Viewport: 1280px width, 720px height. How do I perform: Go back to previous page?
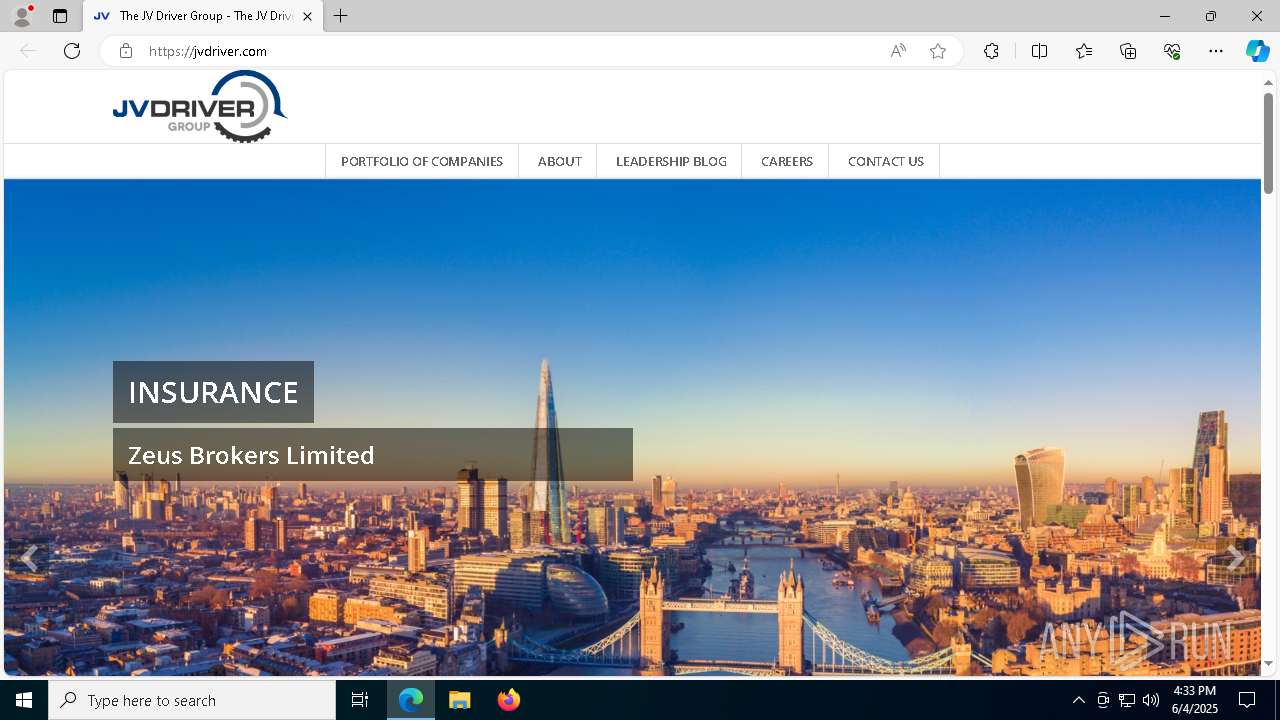click(28, 51)
